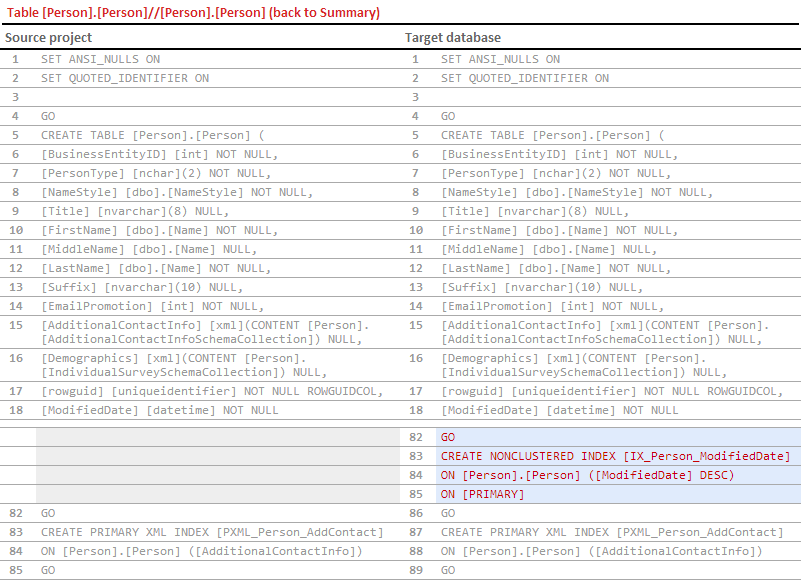Screen dimensions: 802x580
Task: Click target '[FirstName] [dbo].[Name] NOT NULL,'
Action: click(560, 230)
